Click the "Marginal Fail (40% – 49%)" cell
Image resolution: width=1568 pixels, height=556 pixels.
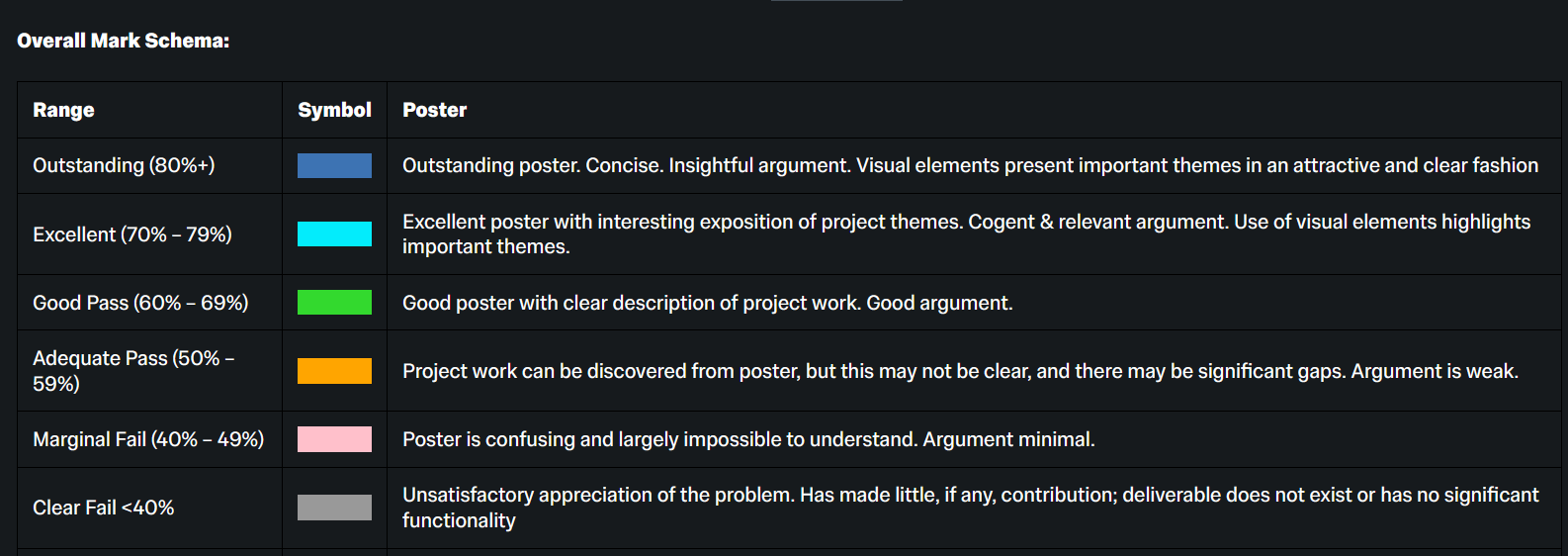pos(148,439)
